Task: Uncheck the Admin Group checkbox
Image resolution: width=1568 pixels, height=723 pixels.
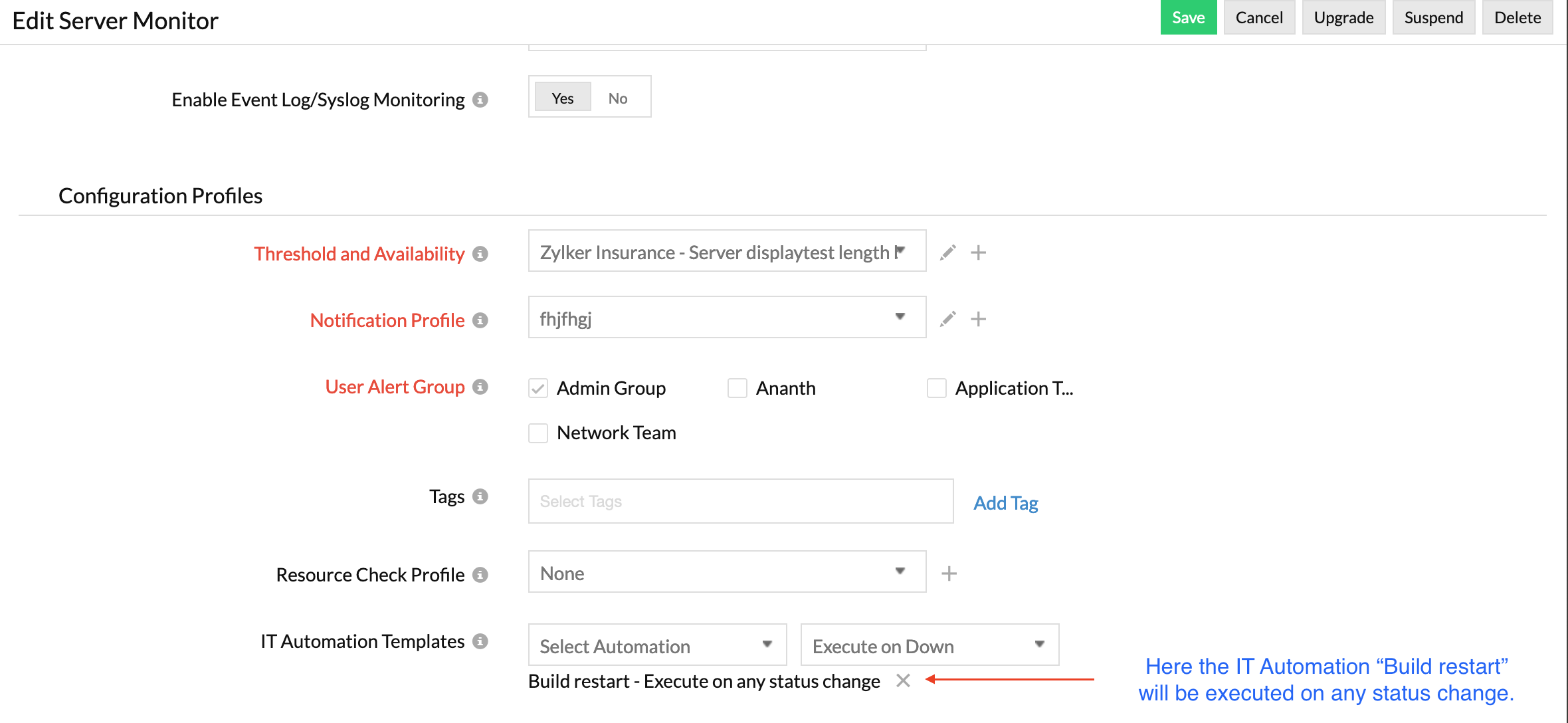Action: pos(538,388)
